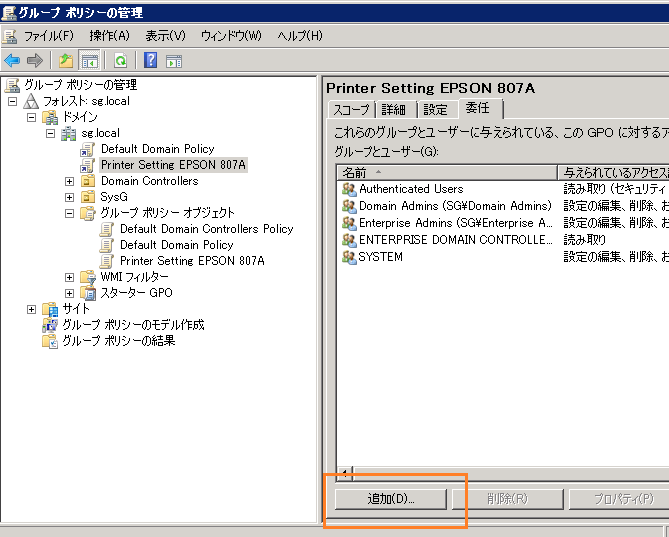The height and width of the screenshot is (537, 669).
Task: Click the 削除(R) button
Action: pyautogui.click(x=508, y=499)
